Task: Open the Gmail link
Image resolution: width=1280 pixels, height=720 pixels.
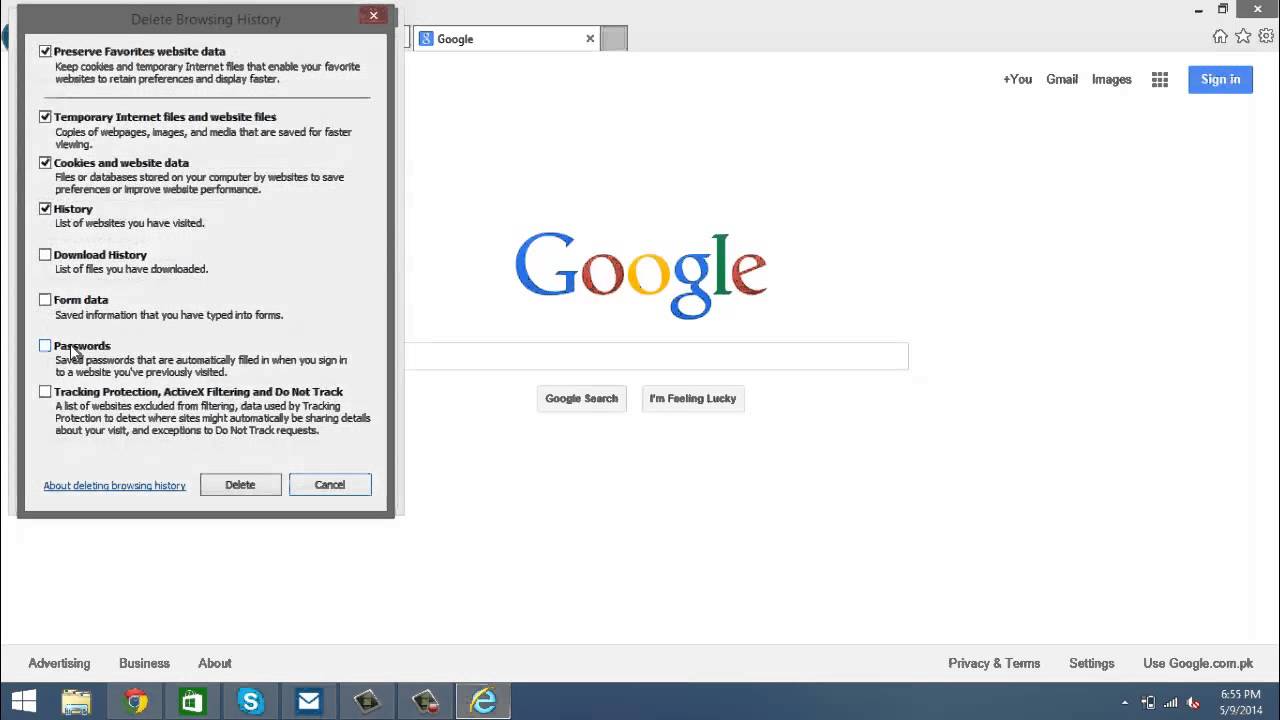Action: (1062, 80)
